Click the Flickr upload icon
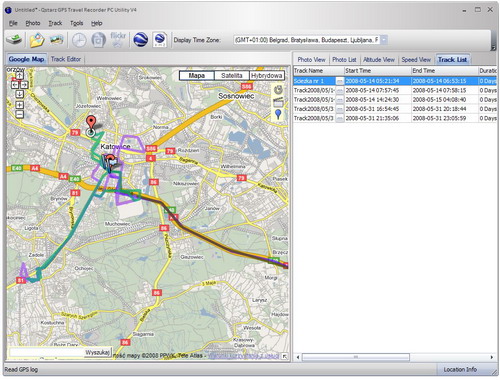Image resolution: width=500 pixels, height=380 pixels. (118, 40)
